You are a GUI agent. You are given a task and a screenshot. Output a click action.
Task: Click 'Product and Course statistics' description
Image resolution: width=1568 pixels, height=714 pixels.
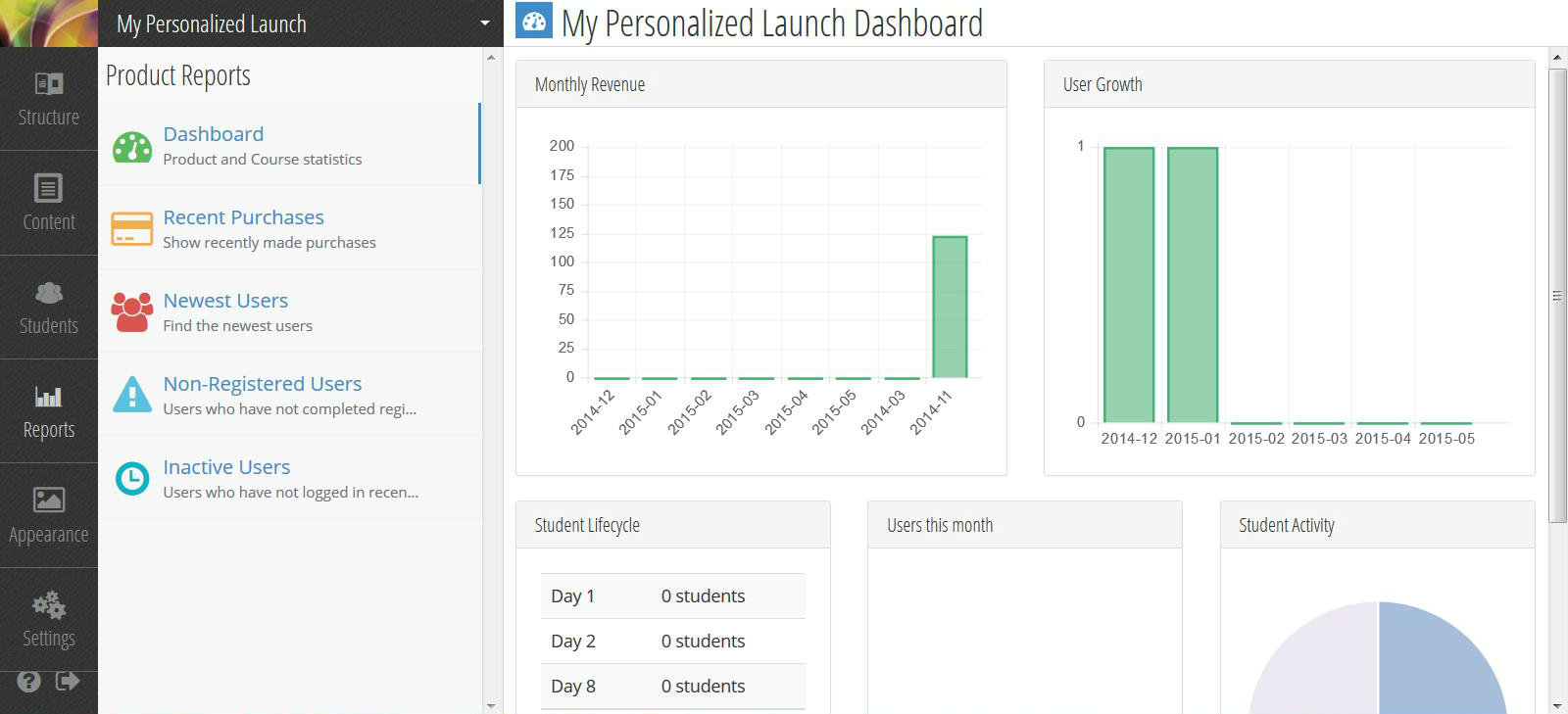coord(263,160)
